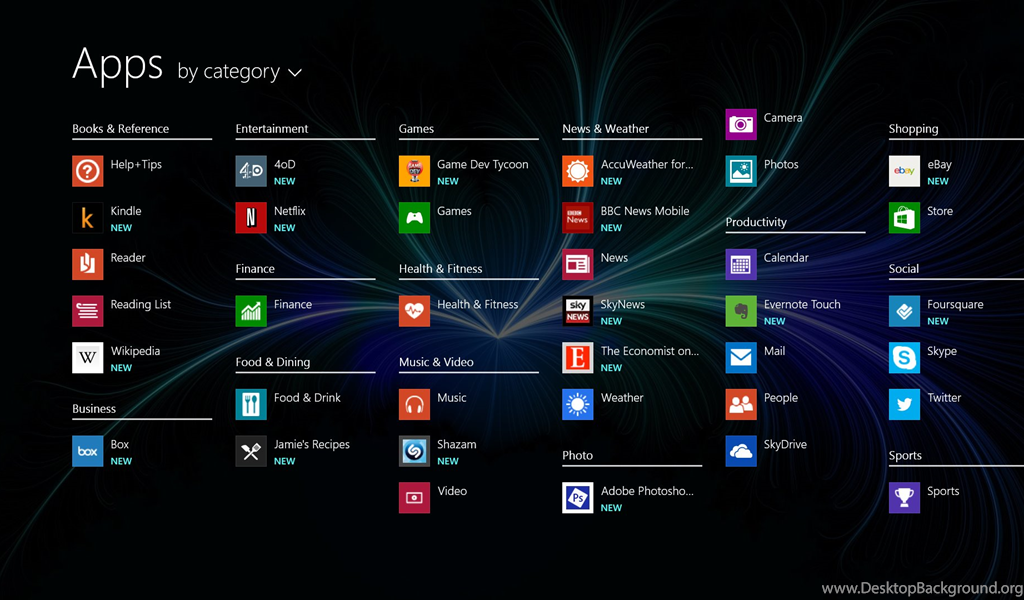The height and width of the screenshot is (600, 1024).
Task: Open the BBC News Mobile icon
Action: (577, 217)
